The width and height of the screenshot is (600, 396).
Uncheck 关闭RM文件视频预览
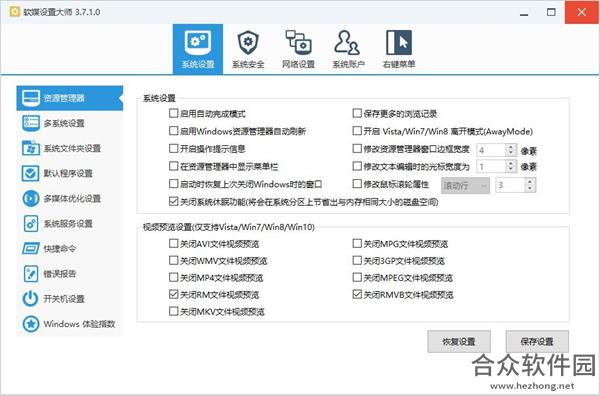(173, 294)
